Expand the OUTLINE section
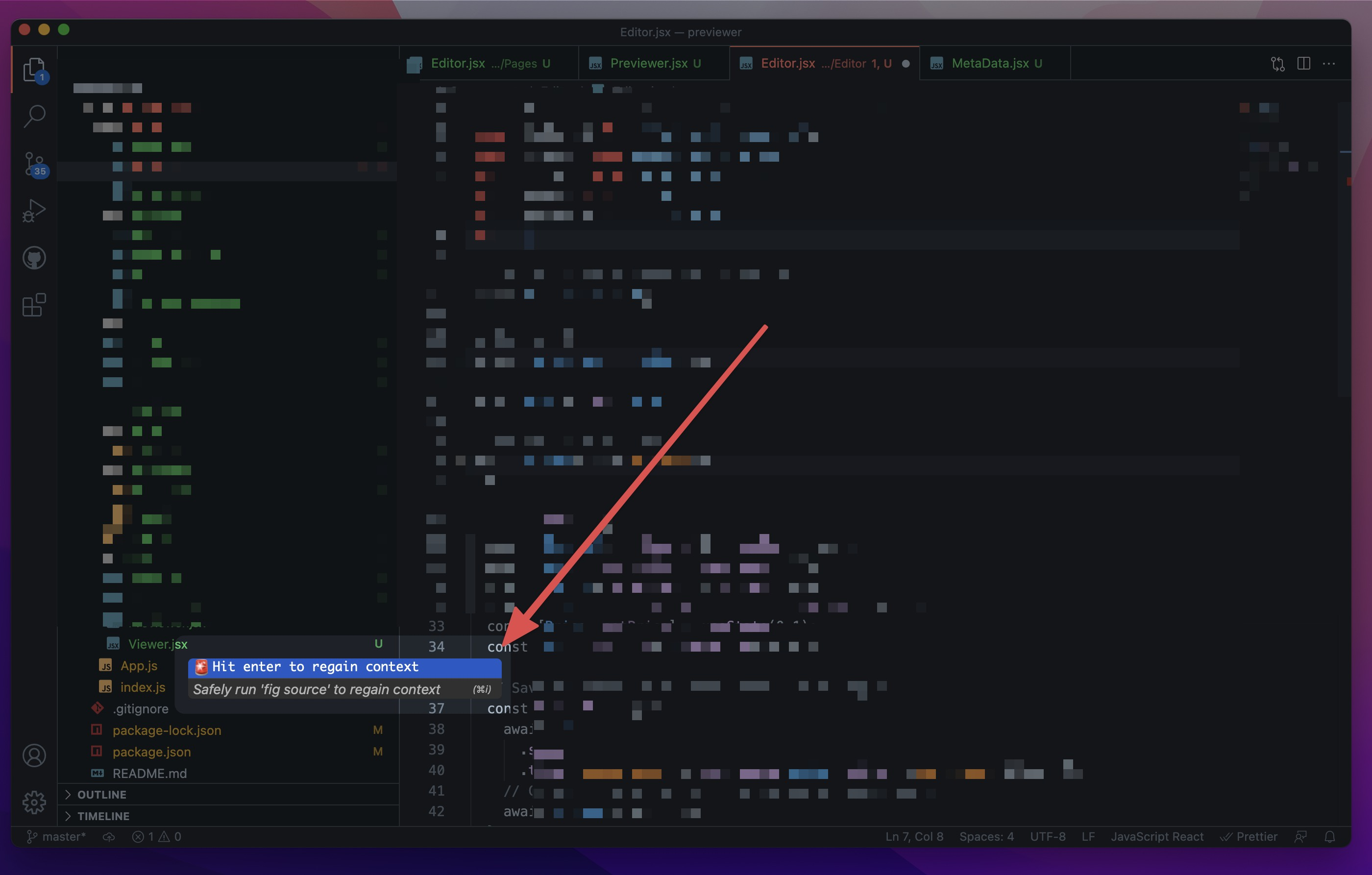 pyautogui.click(x=101, y=794)
